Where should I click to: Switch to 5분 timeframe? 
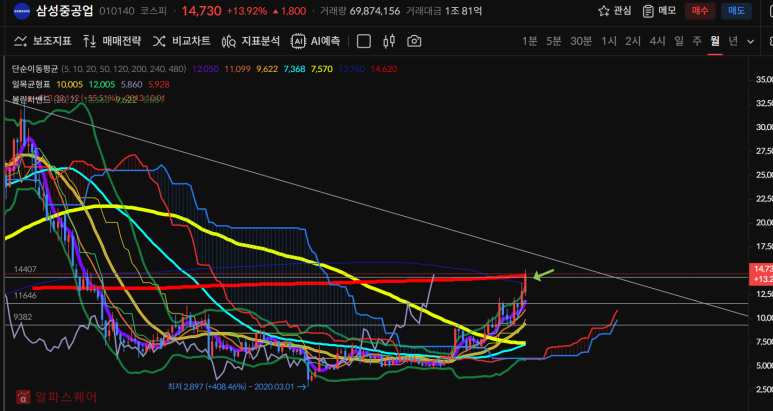pyautogui.click(x=553, y=41)
